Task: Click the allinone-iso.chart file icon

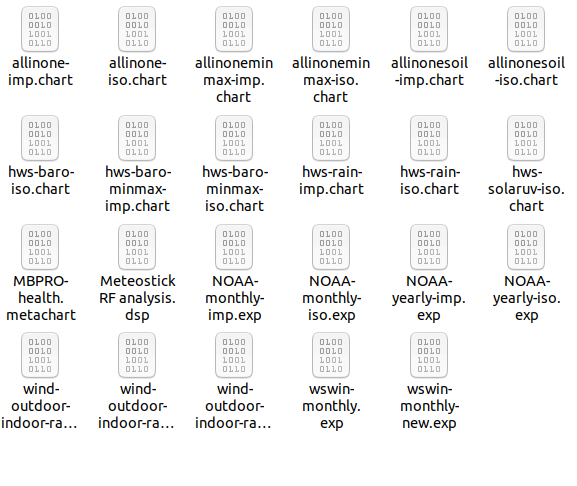Action: tap(137, 29)
